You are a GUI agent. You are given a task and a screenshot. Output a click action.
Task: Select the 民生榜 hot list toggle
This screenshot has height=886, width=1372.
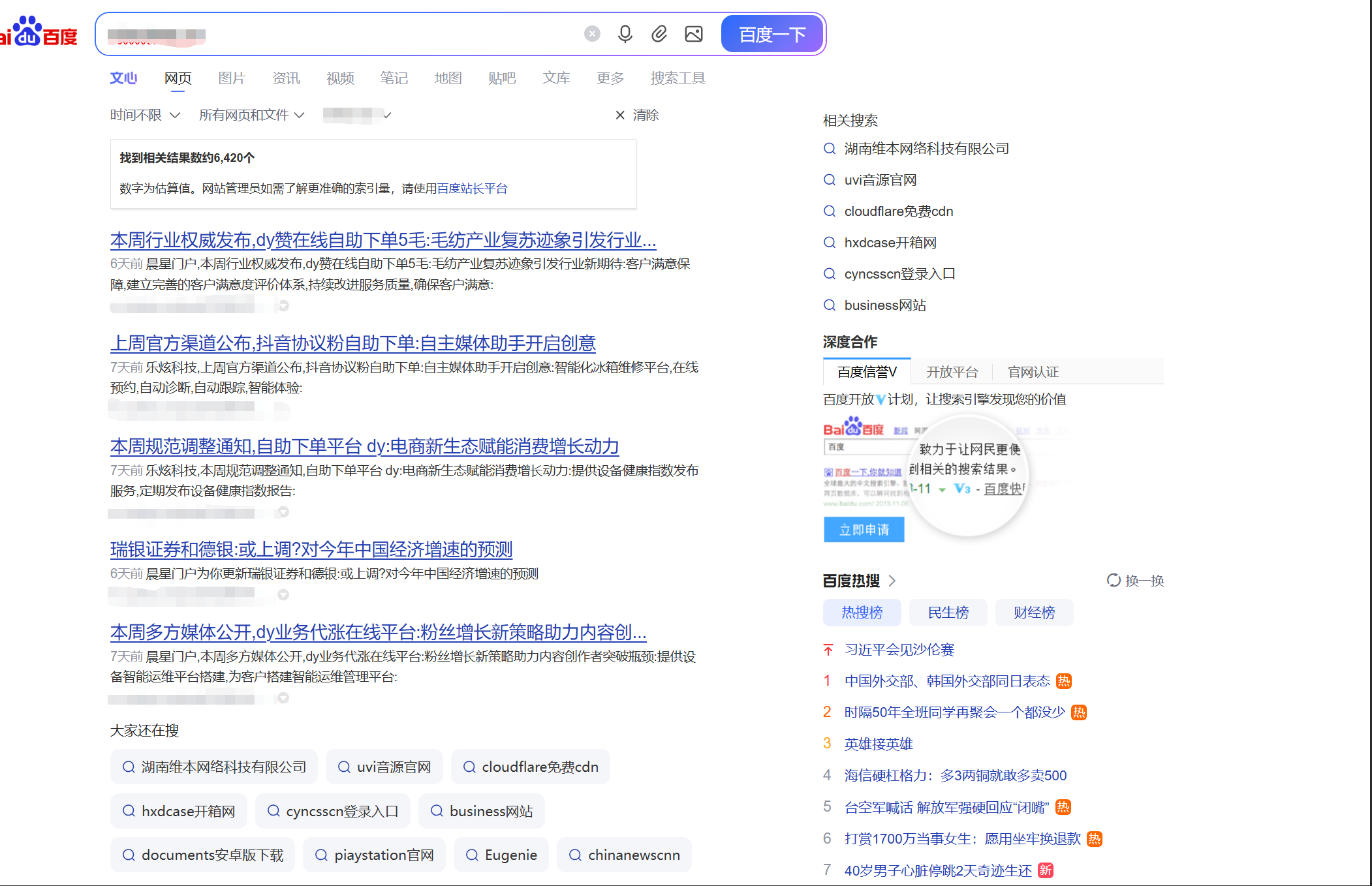[x=948, y=613]
